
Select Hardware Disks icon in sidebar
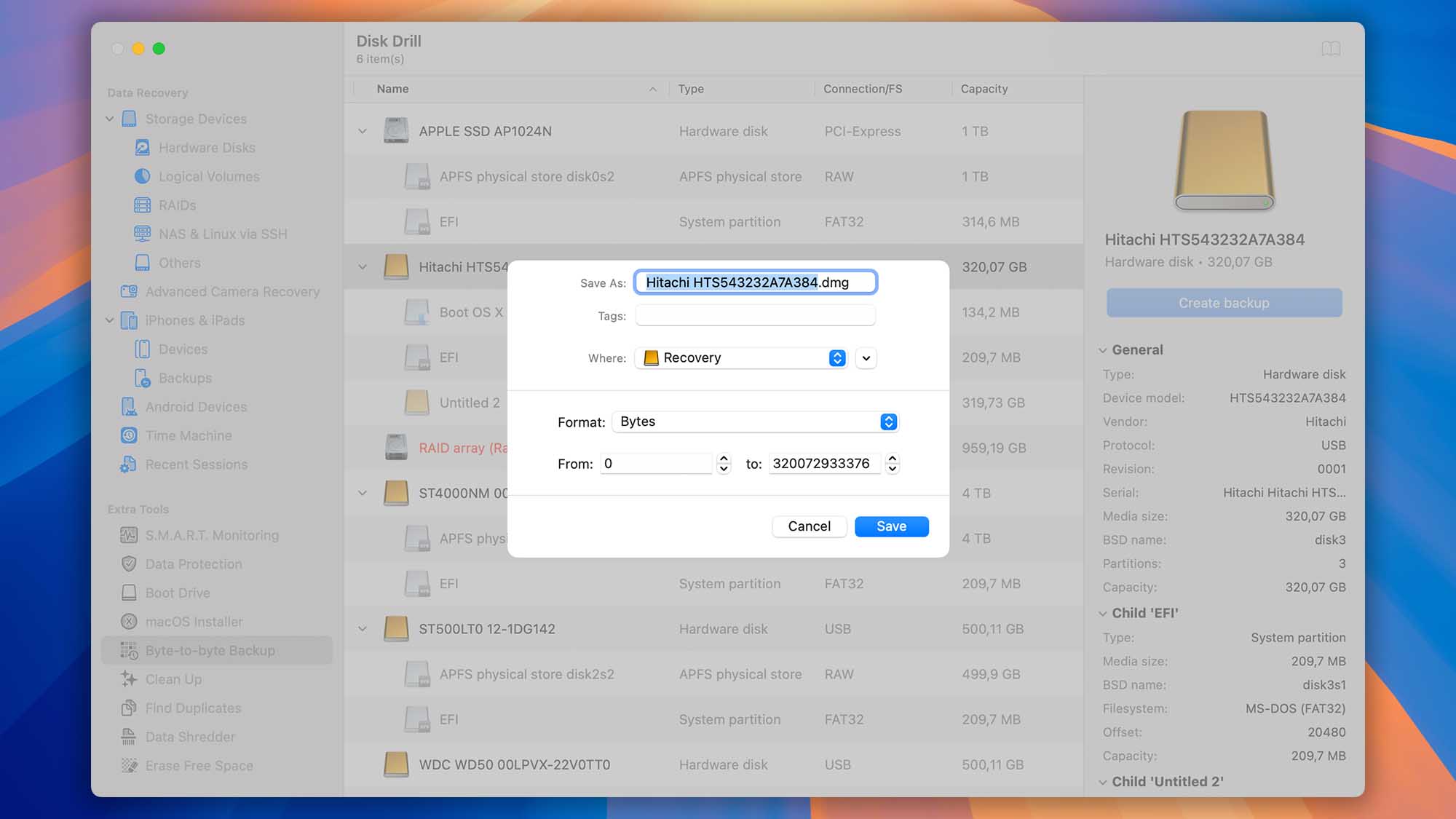tap(143, 148)
